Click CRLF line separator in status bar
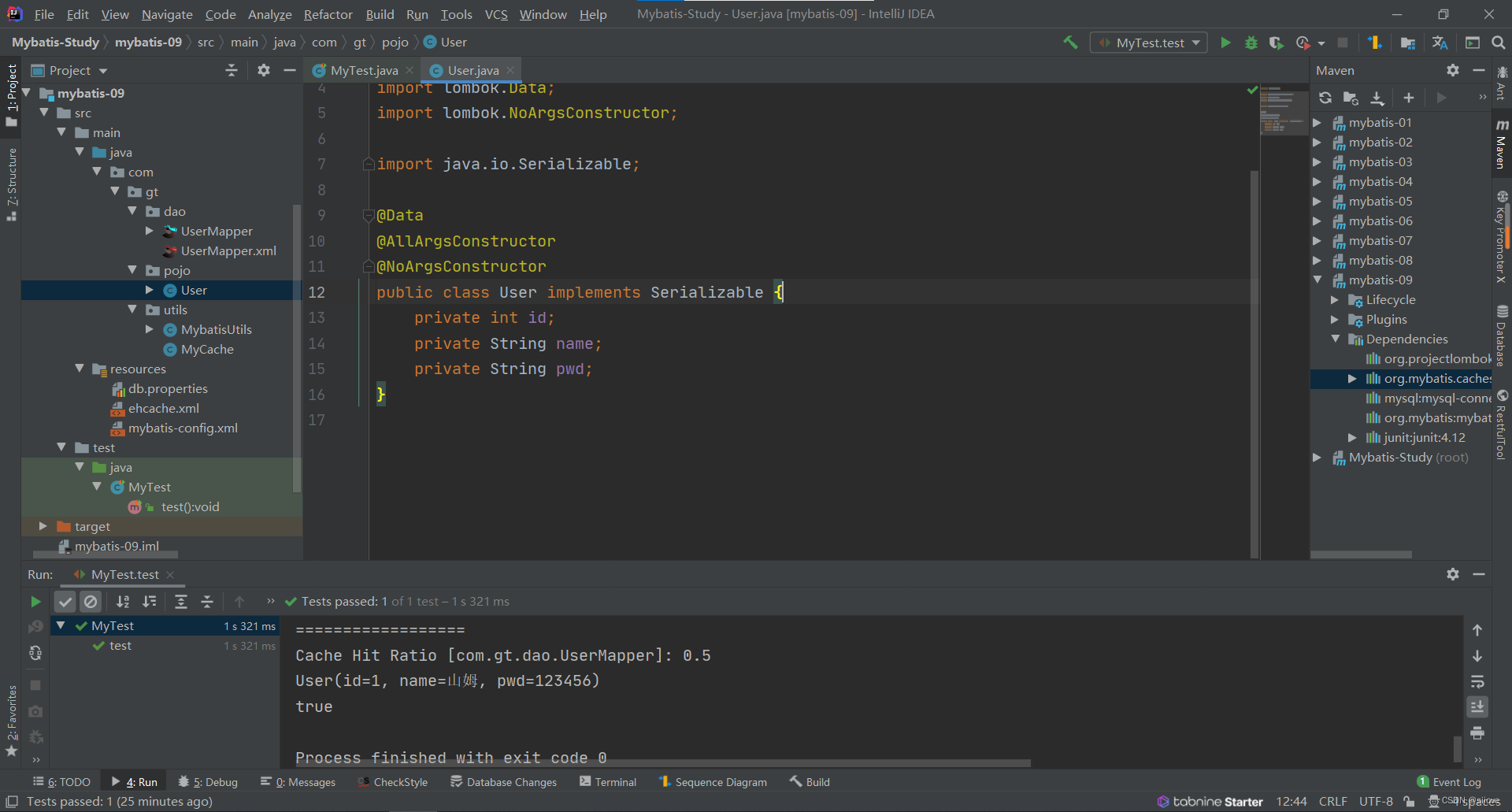Image resolution: width=1512 pixels, height=812 pixels. pos(1332,802)
